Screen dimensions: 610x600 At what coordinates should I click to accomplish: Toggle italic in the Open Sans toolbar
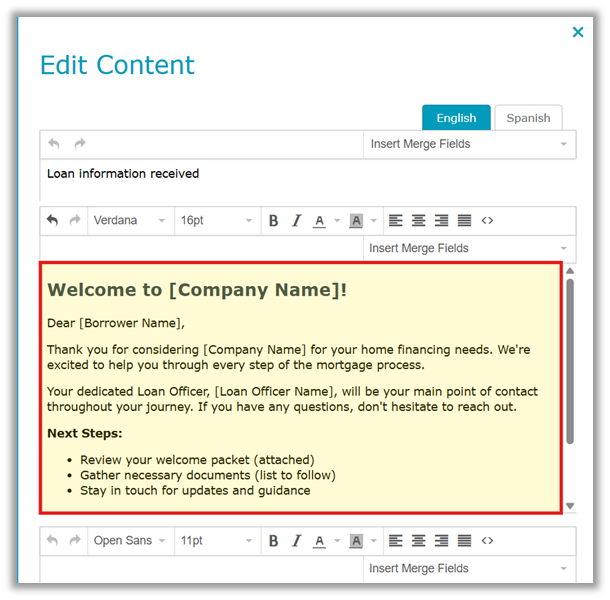point(296,540)
